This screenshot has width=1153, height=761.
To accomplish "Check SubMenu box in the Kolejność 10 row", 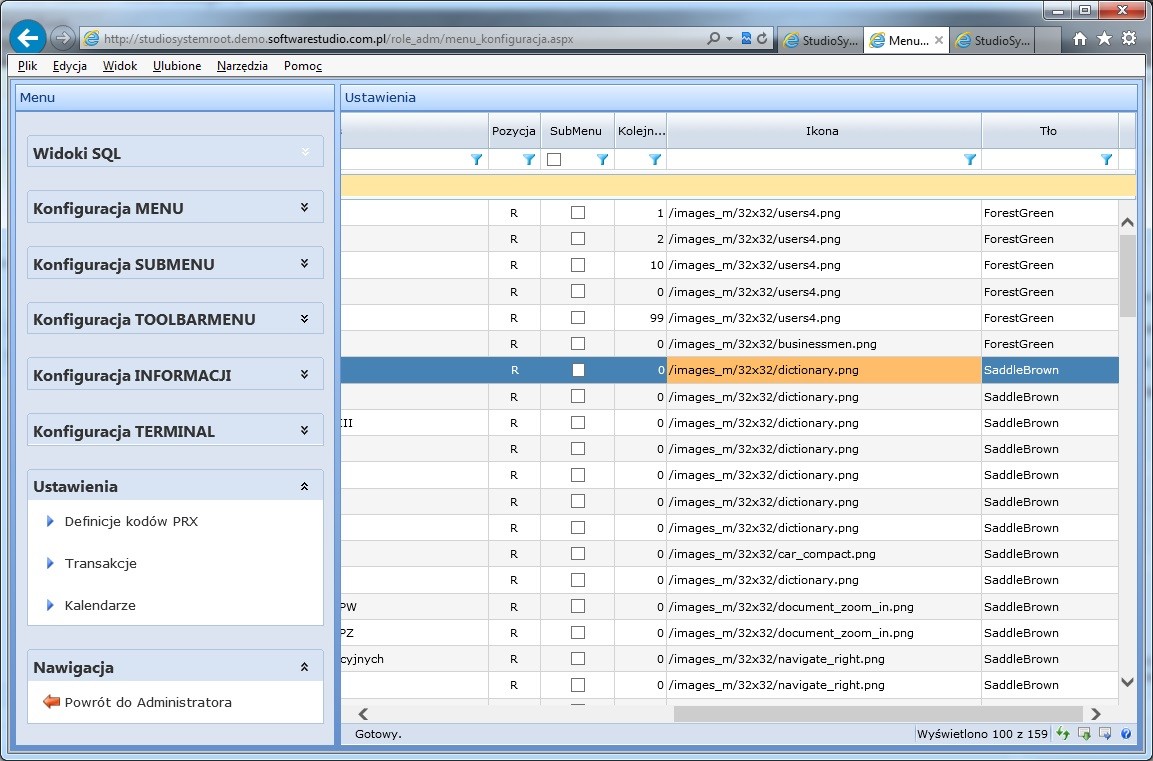I will (x=578, y=265).
